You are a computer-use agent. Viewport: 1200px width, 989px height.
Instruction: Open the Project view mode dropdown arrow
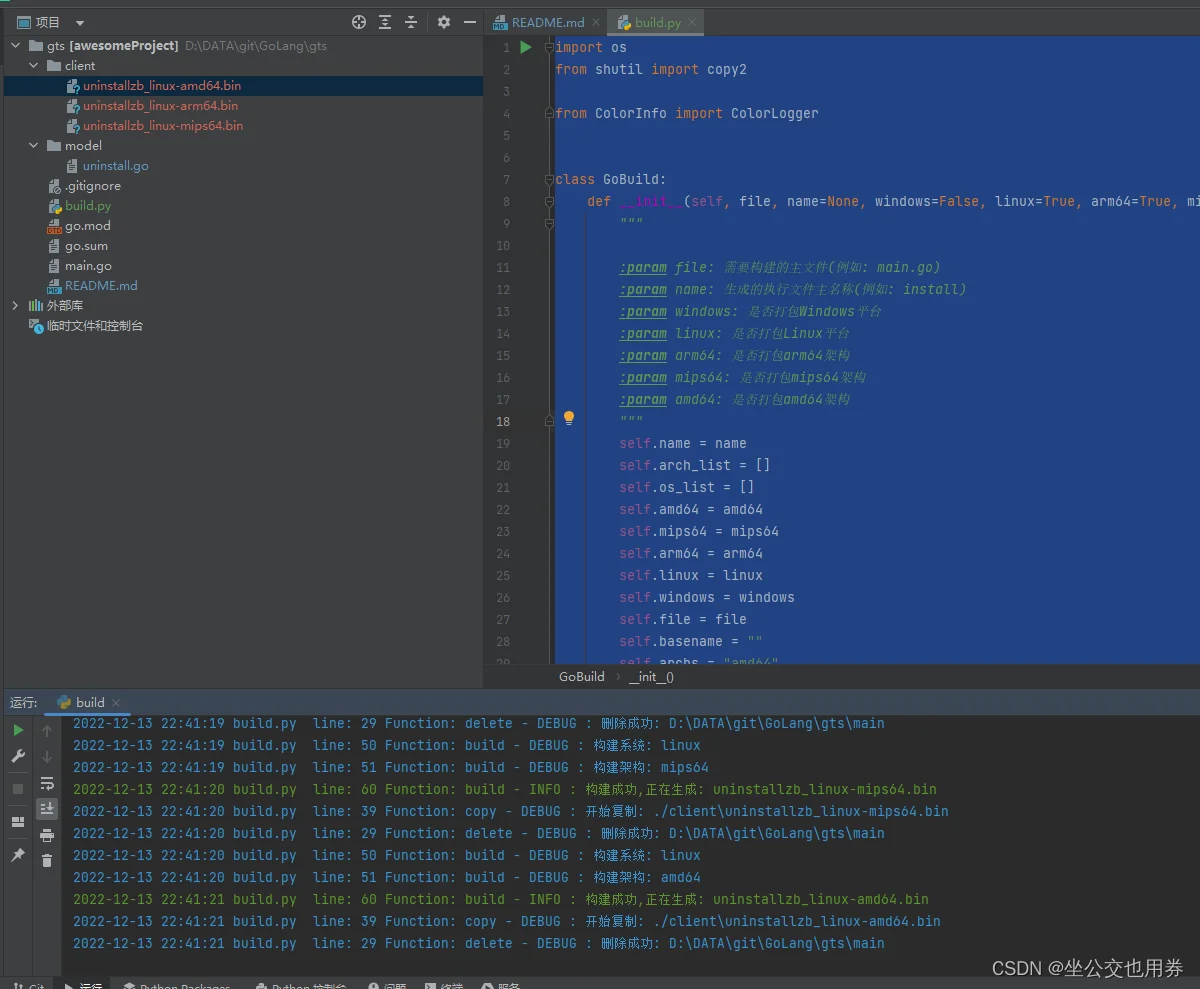80,23
